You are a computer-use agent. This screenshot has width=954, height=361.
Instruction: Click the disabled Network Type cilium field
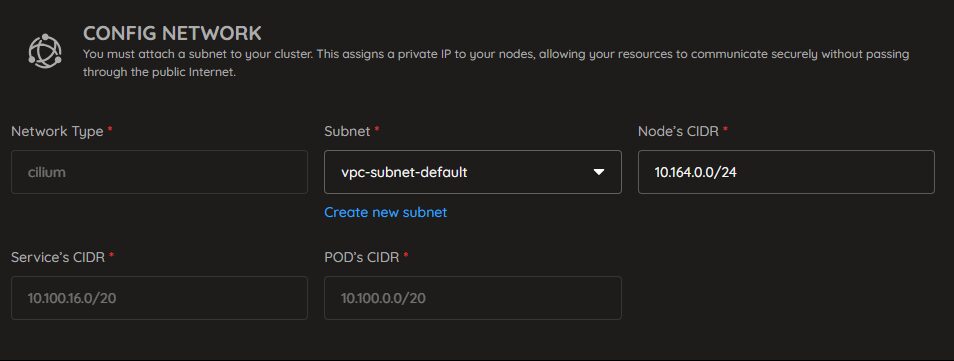tap(159, 172)
